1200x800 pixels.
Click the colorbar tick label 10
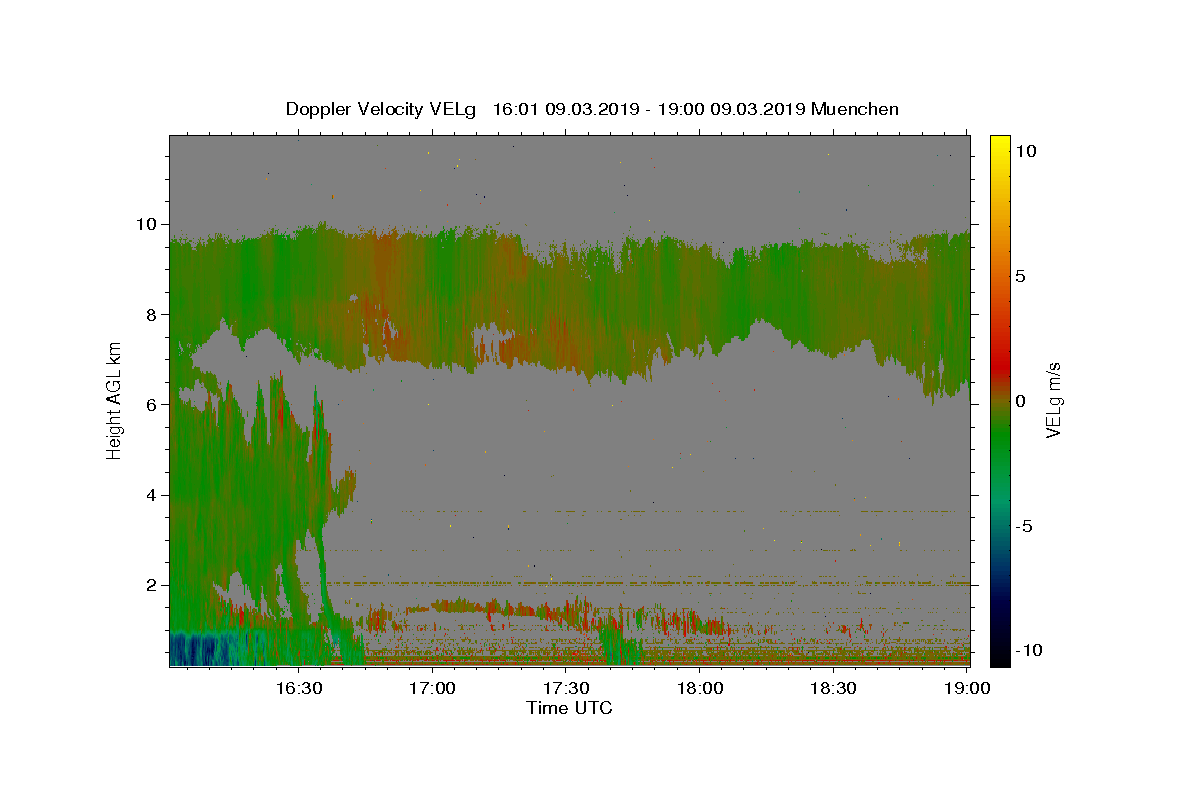click(1026, 150)
